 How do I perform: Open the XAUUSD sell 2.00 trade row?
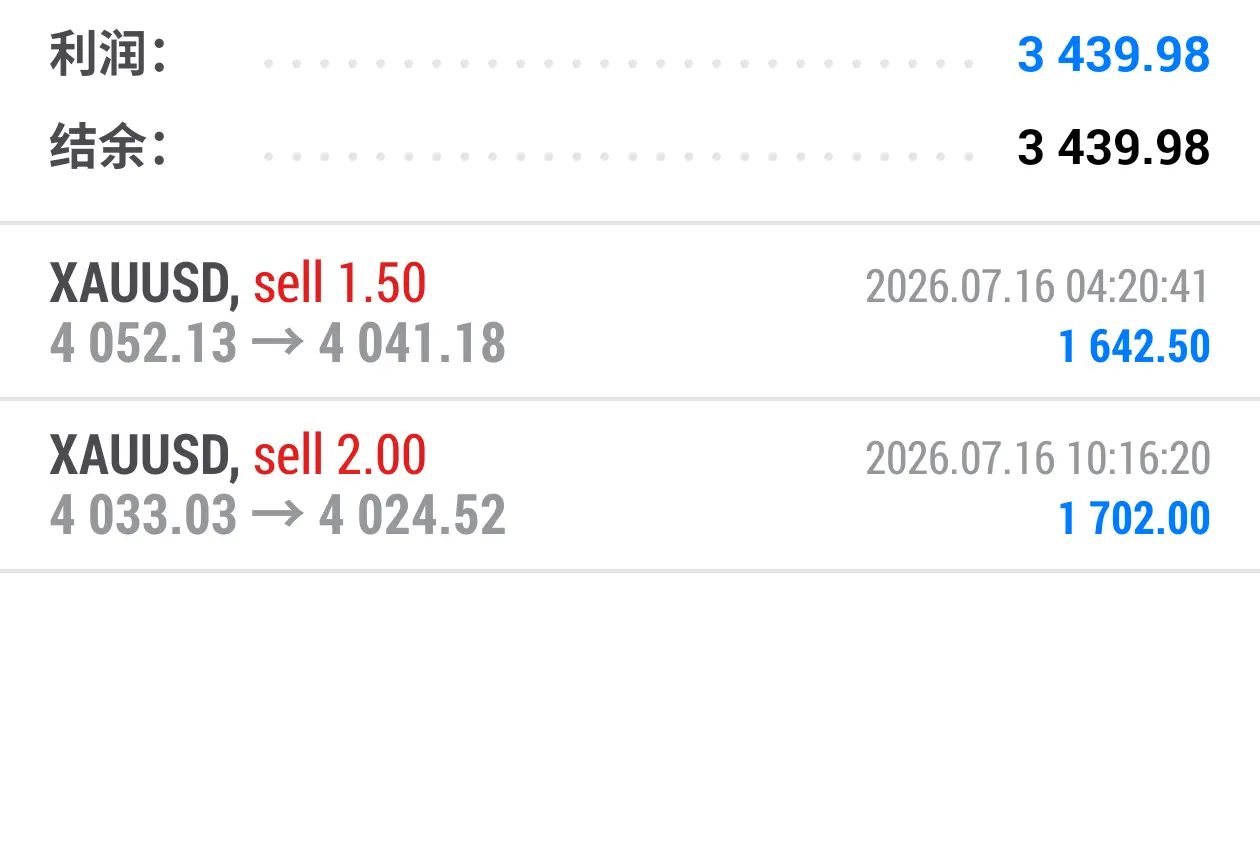coord(630,485)
